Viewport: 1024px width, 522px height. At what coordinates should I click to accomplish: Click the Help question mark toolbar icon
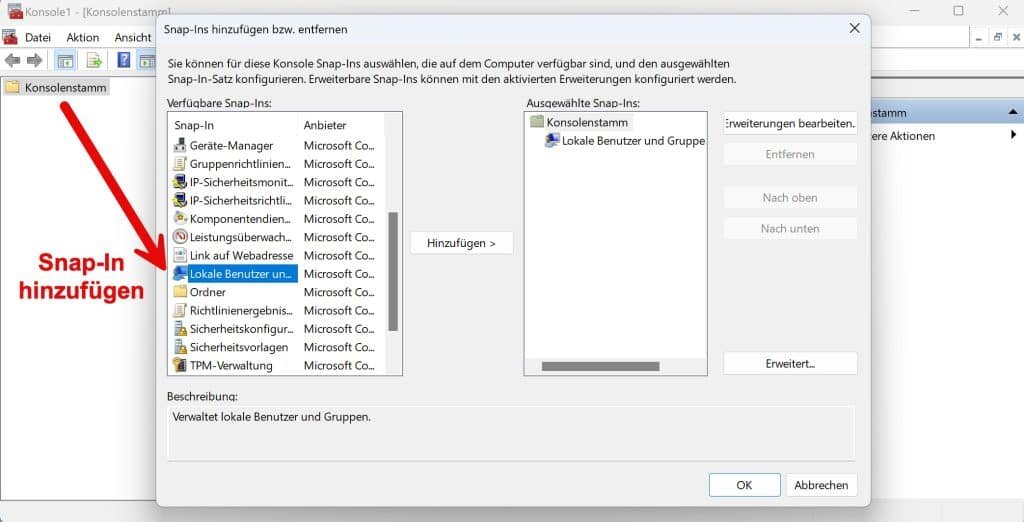coord(124,61)
